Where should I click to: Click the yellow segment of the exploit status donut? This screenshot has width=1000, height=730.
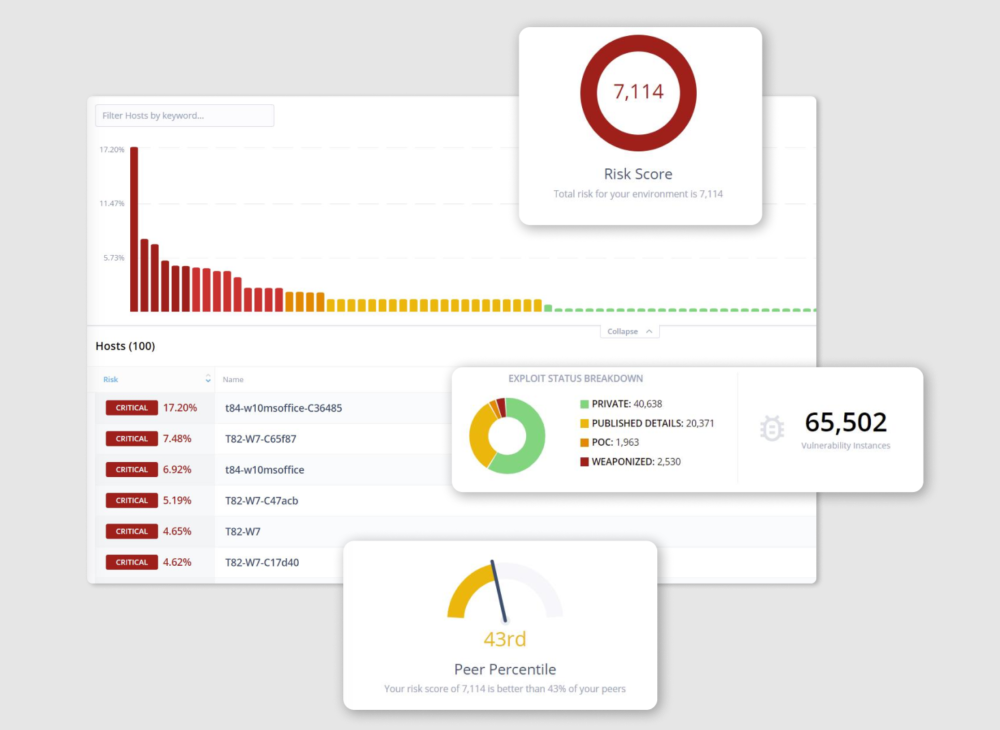click(x=480, y=435)
